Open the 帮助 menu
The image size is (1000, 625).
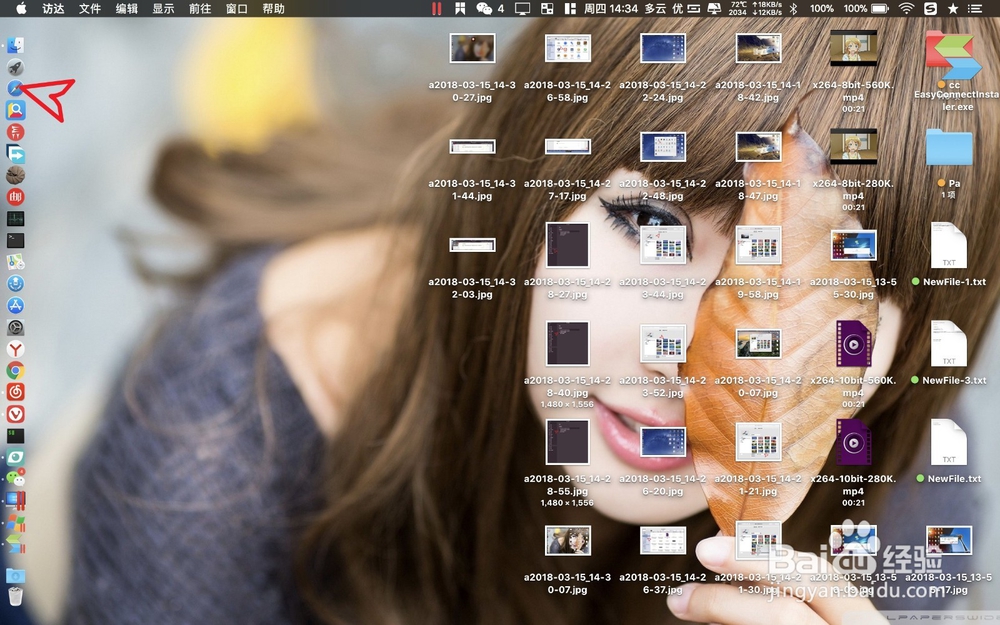(x=274, y=8)
